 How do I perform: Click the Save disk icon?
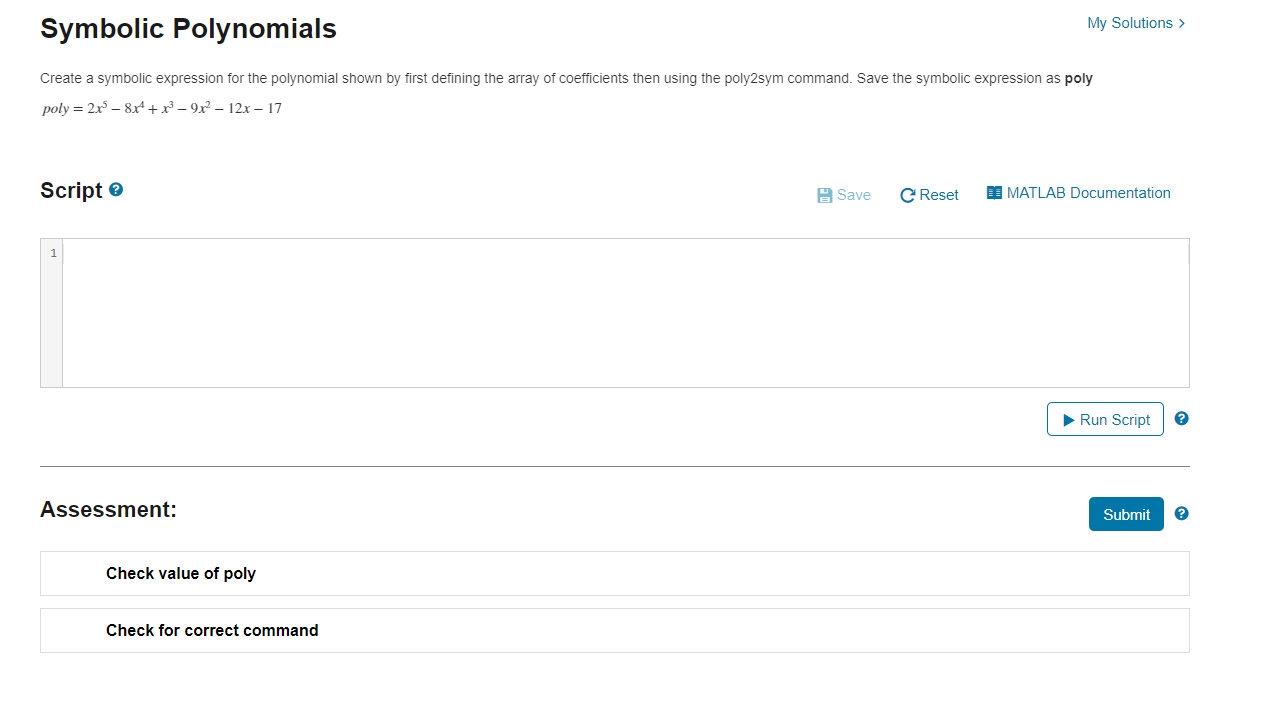tap(823, 194)
